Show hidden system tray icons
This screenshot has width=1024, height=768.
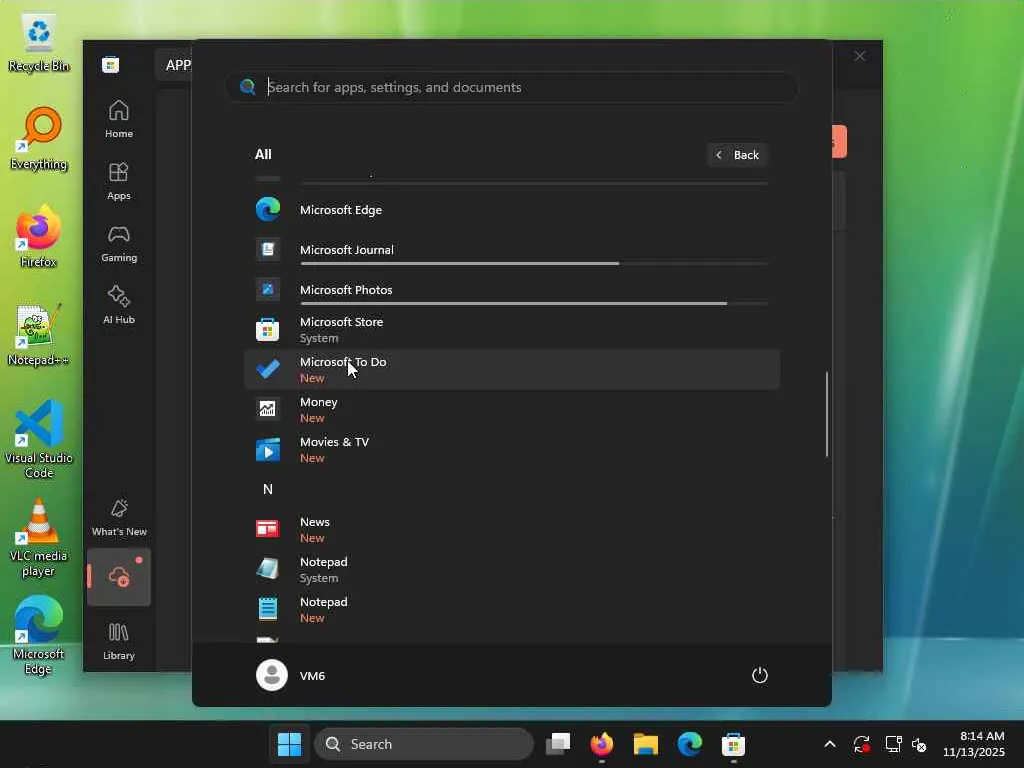[830, 744]
